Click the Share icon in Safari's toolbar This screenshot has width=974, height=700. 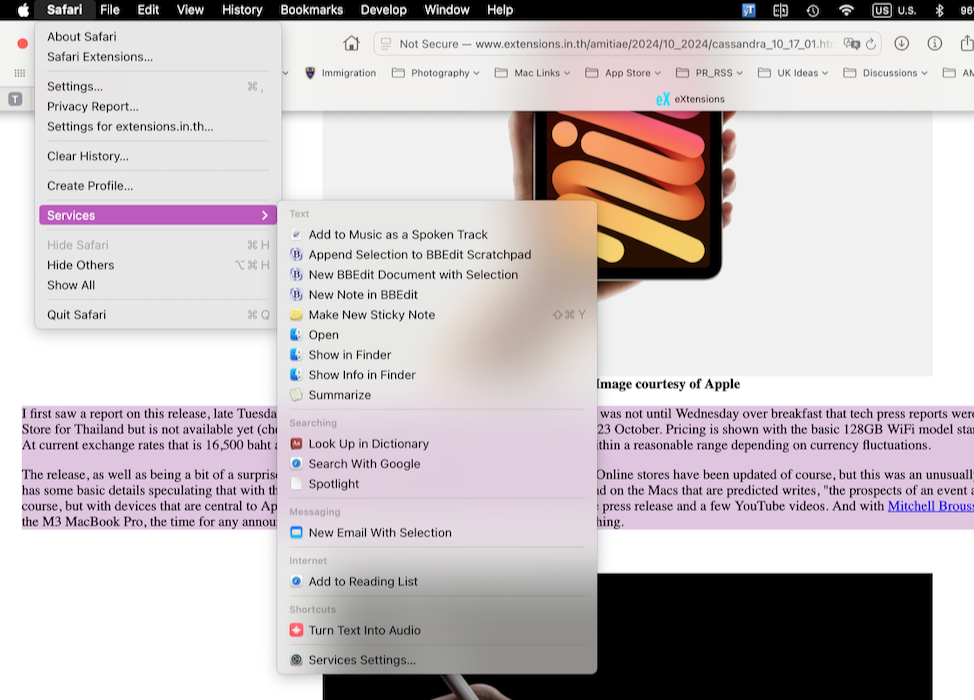tap(967, 43)
